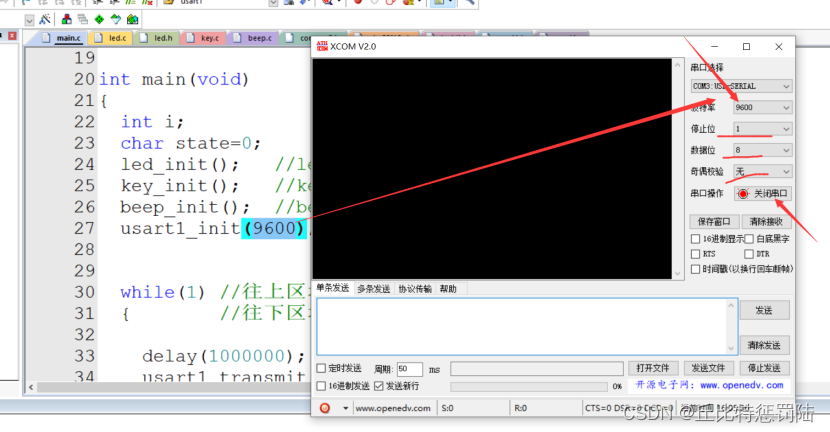Enable the 16进制显示 checkbox
Image resolution: width=830 pixels, height=432 pixels.
point(696,239)
